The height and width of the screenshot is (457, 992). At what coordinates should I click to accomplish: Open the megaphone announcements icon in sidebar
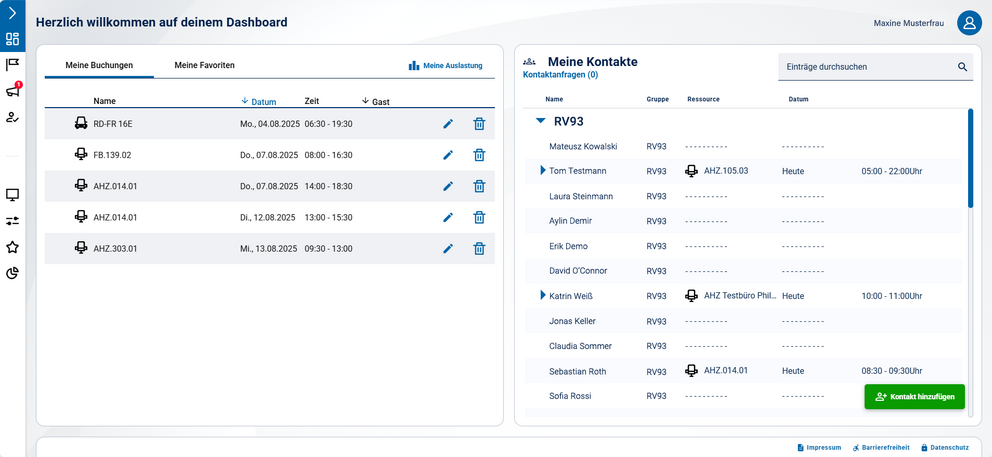pyautogui.click(x=13, y=91)
